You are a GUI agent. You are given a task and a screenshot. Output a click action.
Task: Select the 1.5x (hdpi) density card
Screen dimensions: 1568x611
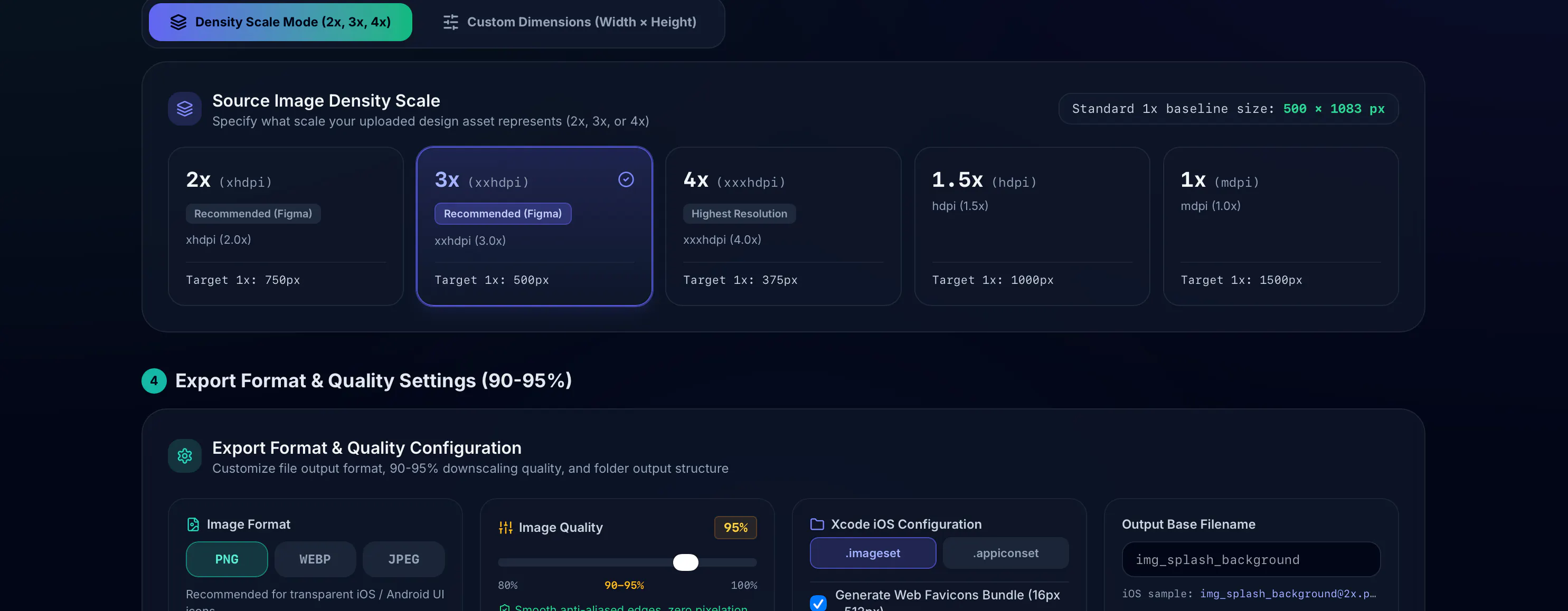click(x=1032, y=226)
